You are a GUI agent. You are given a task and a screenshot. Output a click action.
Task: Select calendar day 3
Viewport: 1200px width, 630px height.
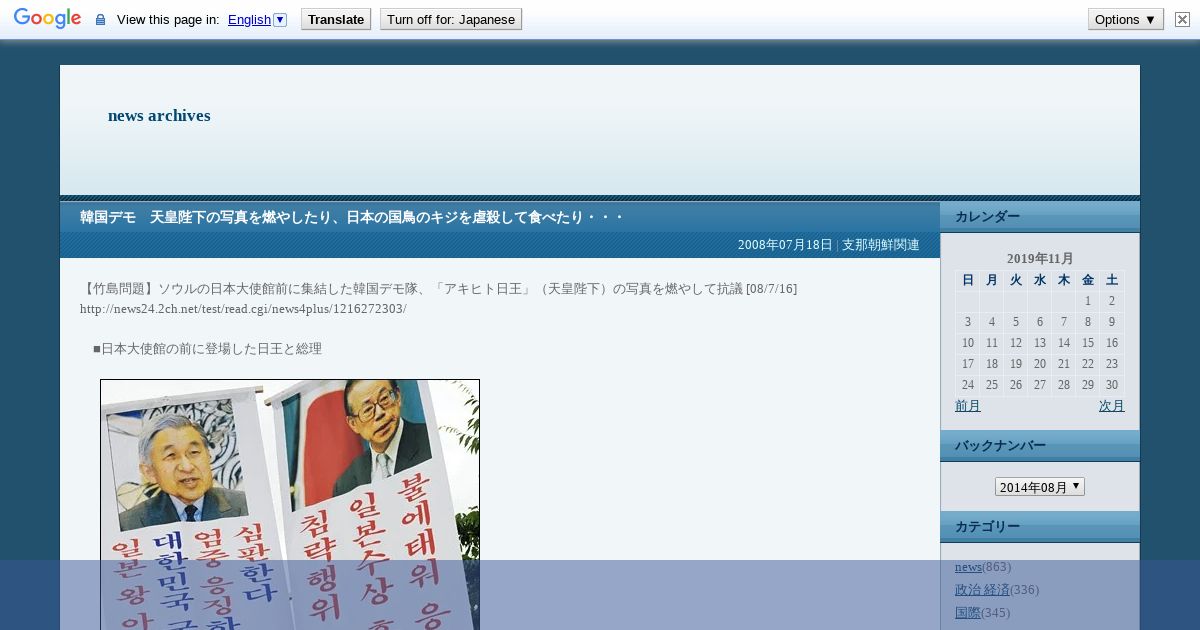[968, 322]
